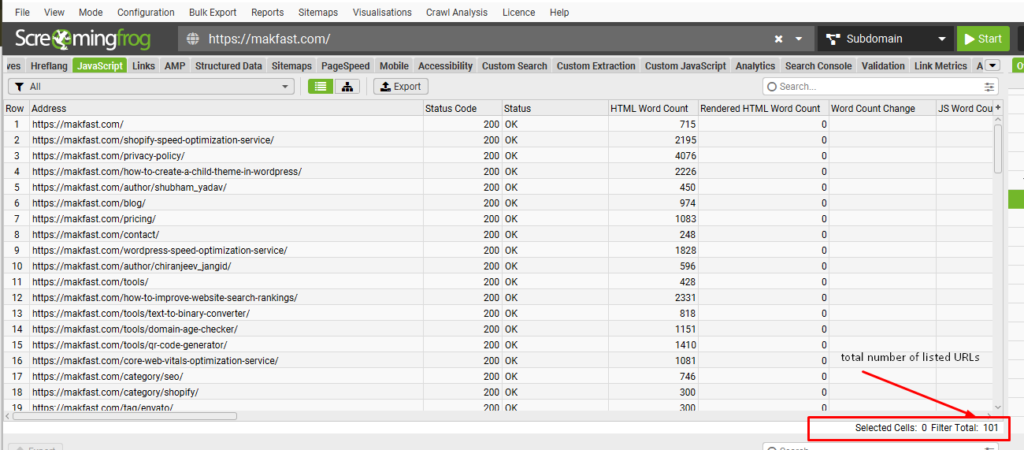
Task: Switch to the Validation tab
Action: (x=883, y=65)
